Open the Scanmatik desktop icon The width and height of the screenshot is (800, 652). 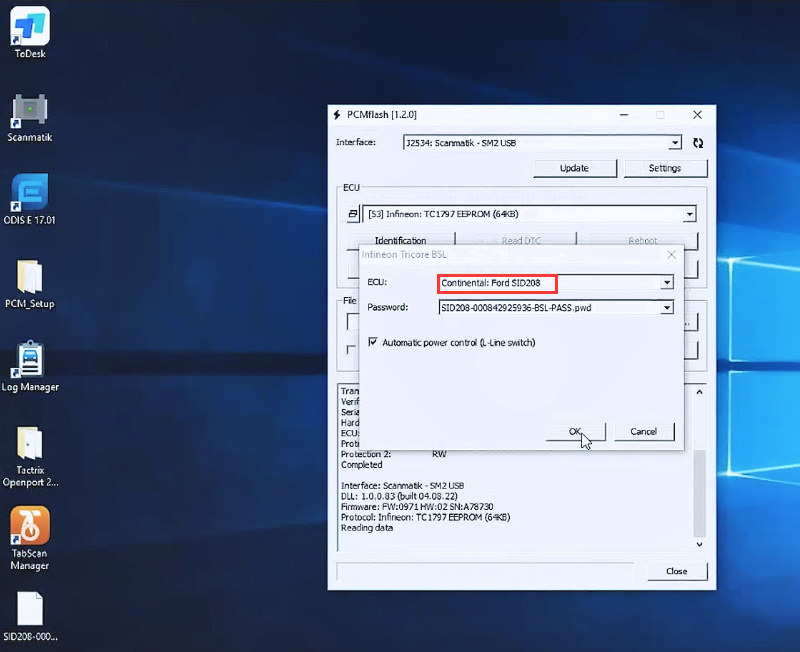(x=30, y=112)
